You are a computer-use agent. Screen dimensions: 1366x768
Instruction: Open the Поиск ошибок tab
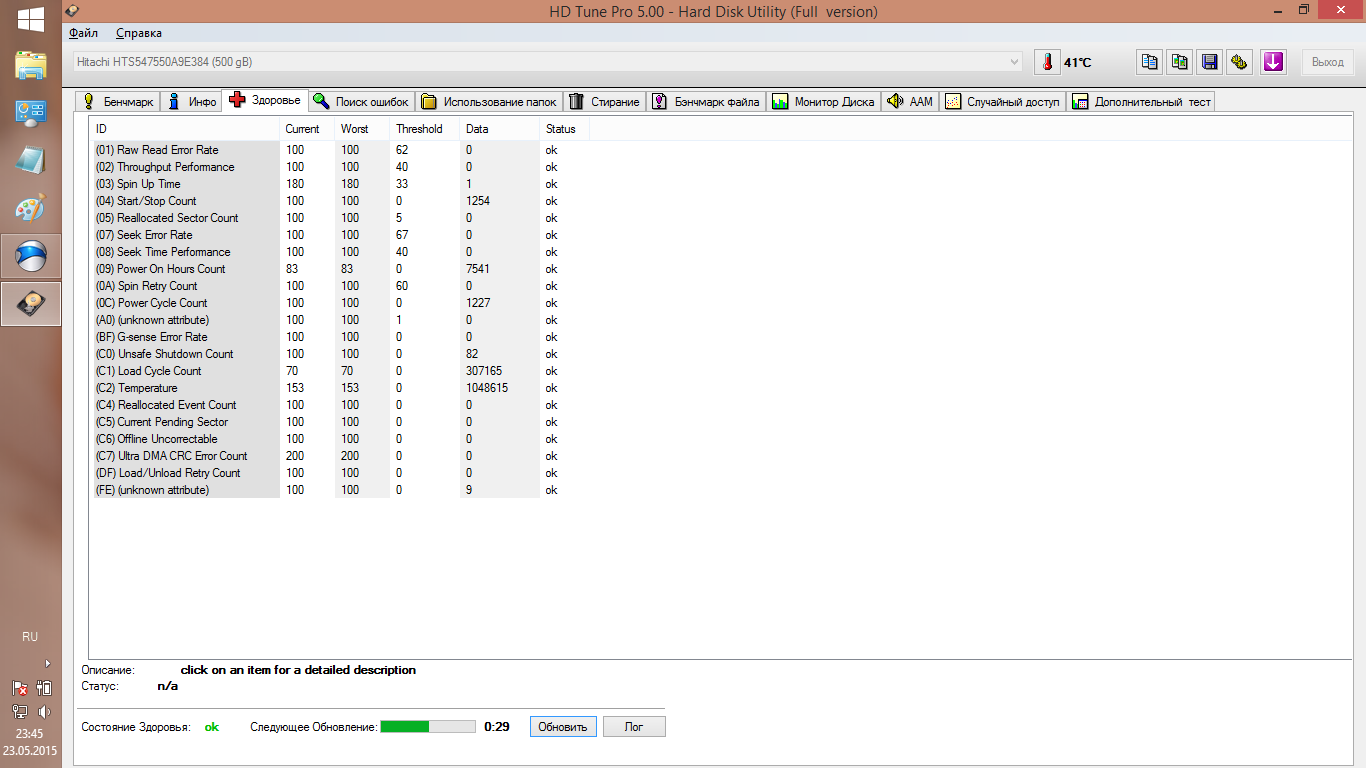[x=361, y=102]
